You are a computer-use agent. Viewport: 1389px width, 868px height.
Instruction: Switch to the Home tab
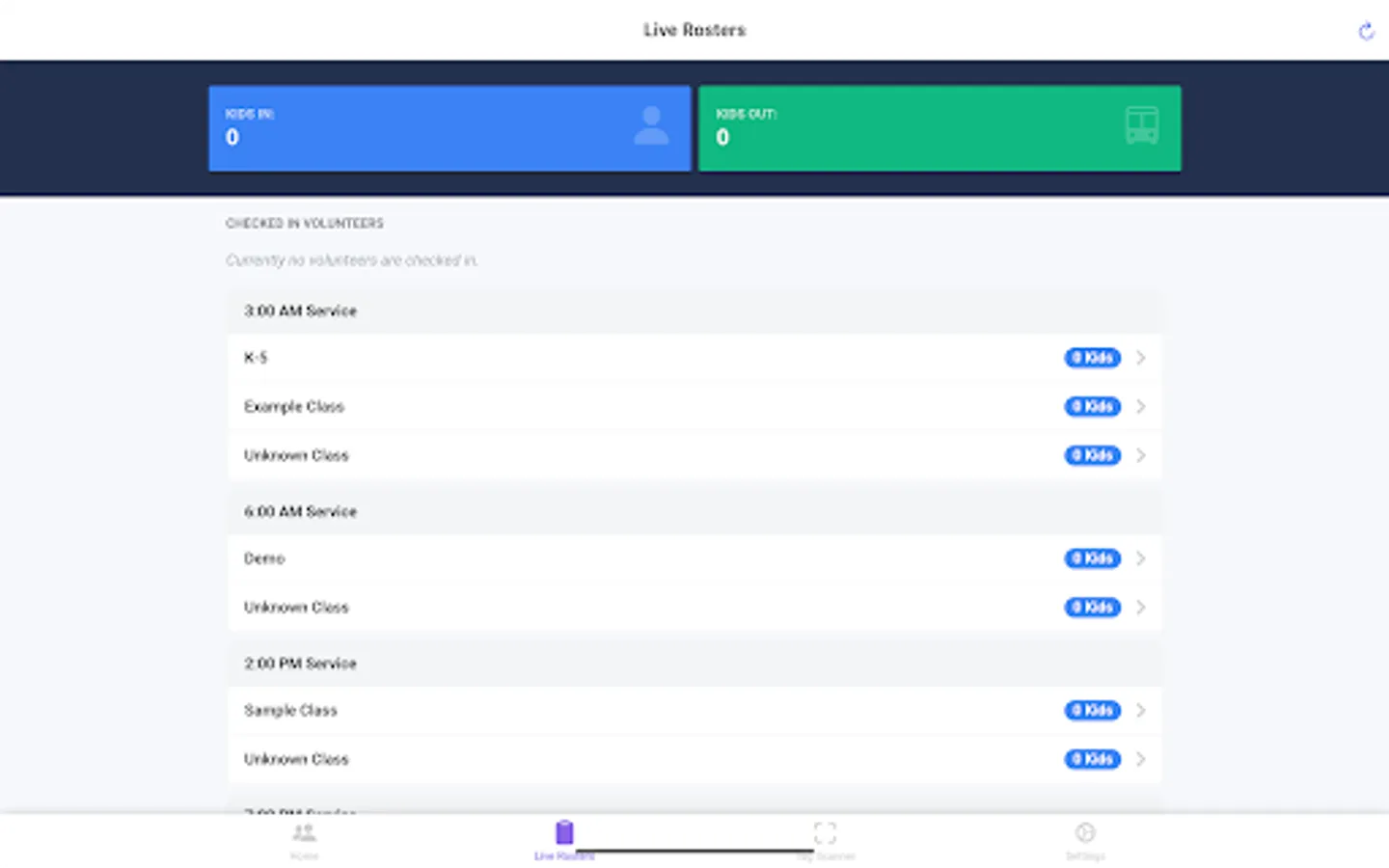click(x=304, y=839)
